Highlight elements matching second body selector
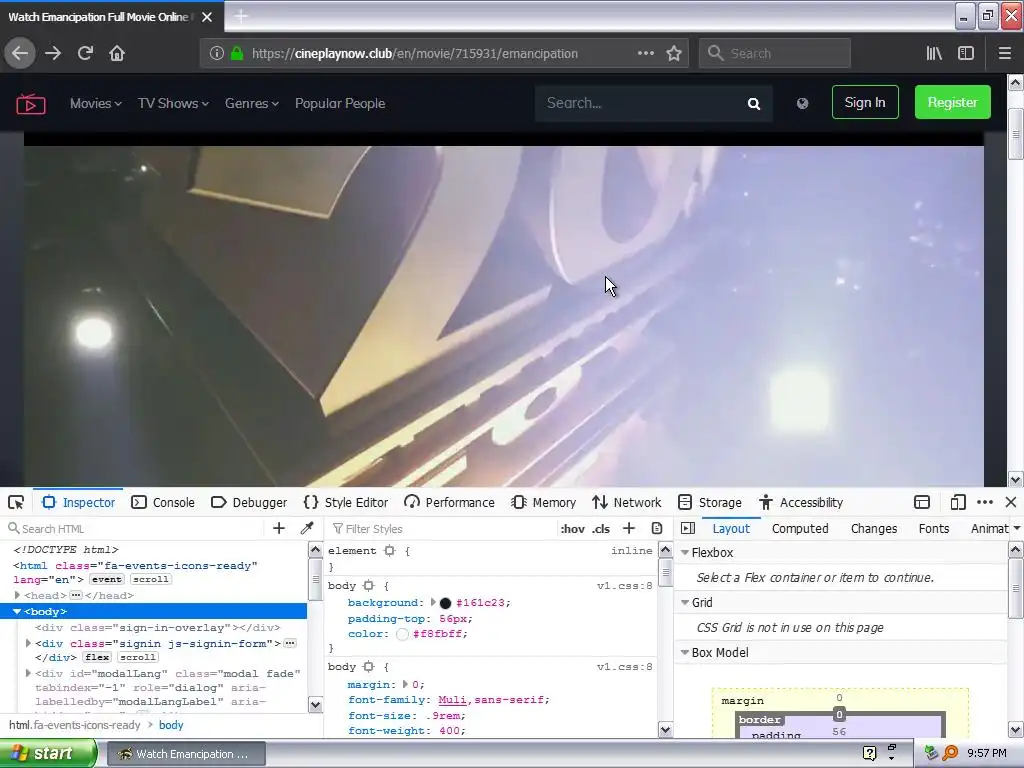The image size is (1024, 768). point(369,667)
